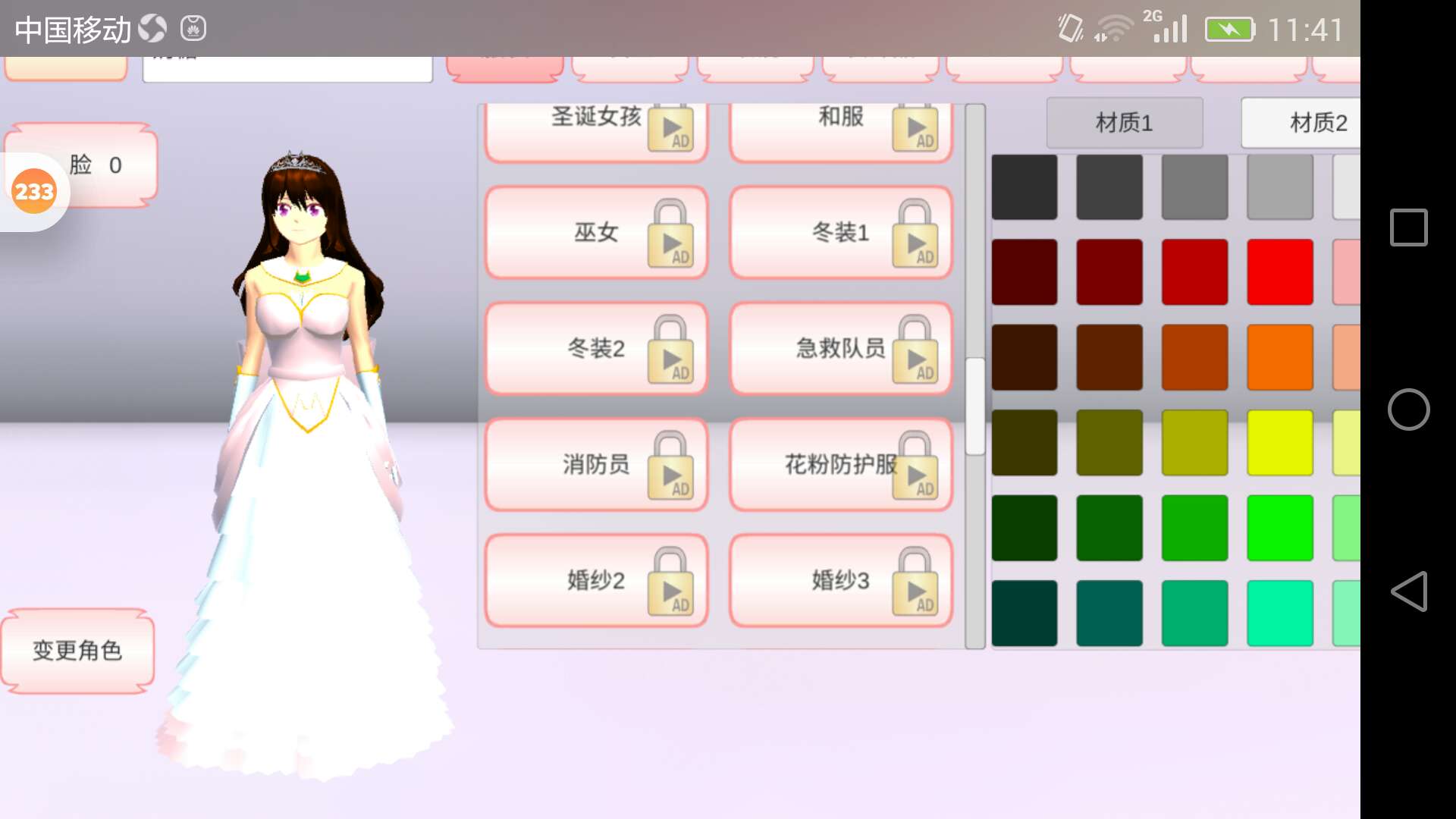1456x819 pixels.
Task: Open the recent apps square button
Action: coord(1408,227)
